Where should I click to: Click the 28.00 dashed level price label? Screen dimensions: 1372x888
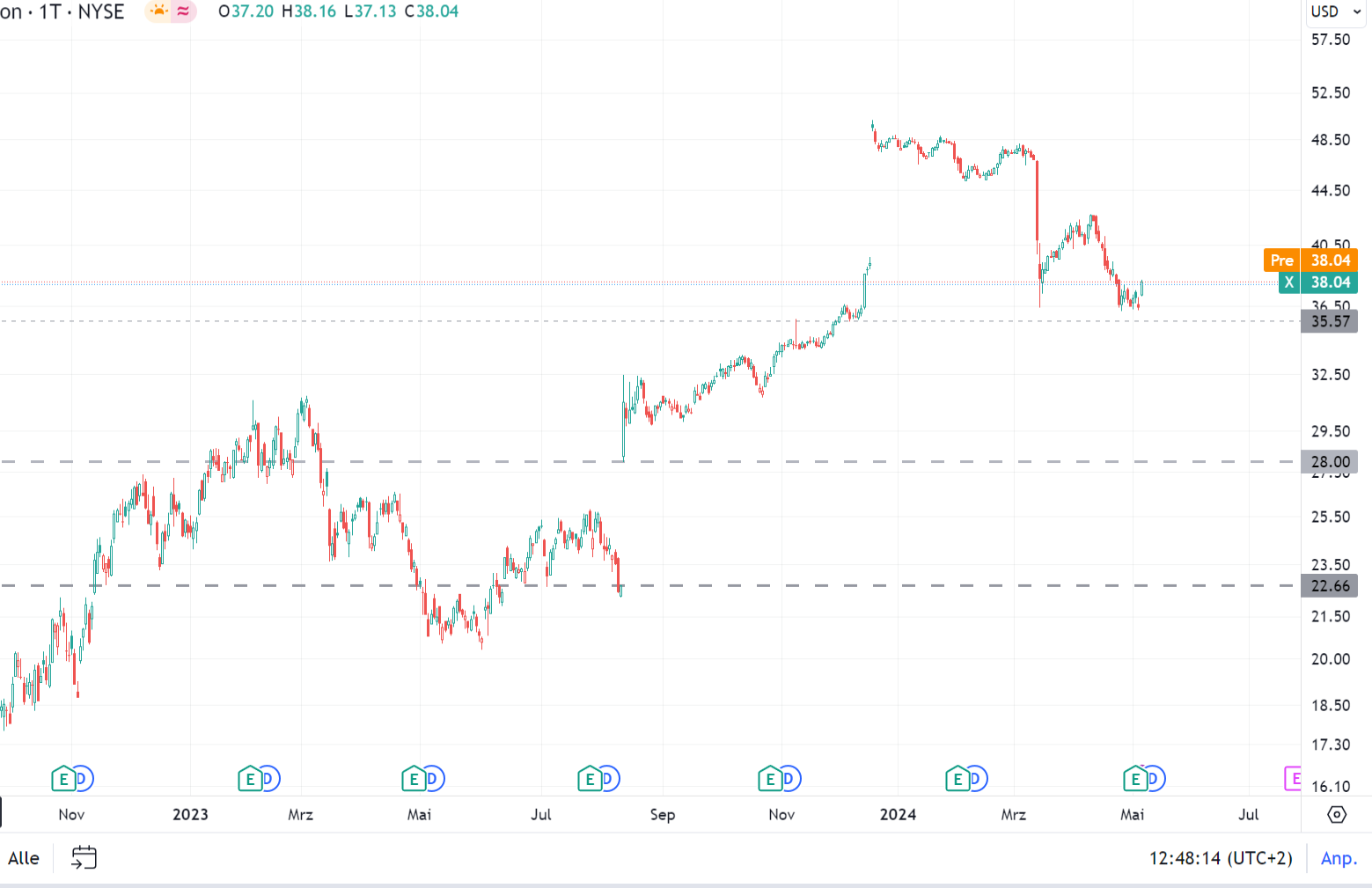(1329, 461)
